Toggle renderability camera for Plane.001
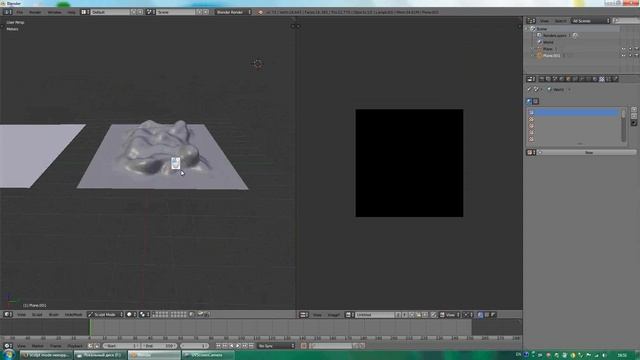Image resolution: width=640 pixels, height=360 pixels. point(636,56)
